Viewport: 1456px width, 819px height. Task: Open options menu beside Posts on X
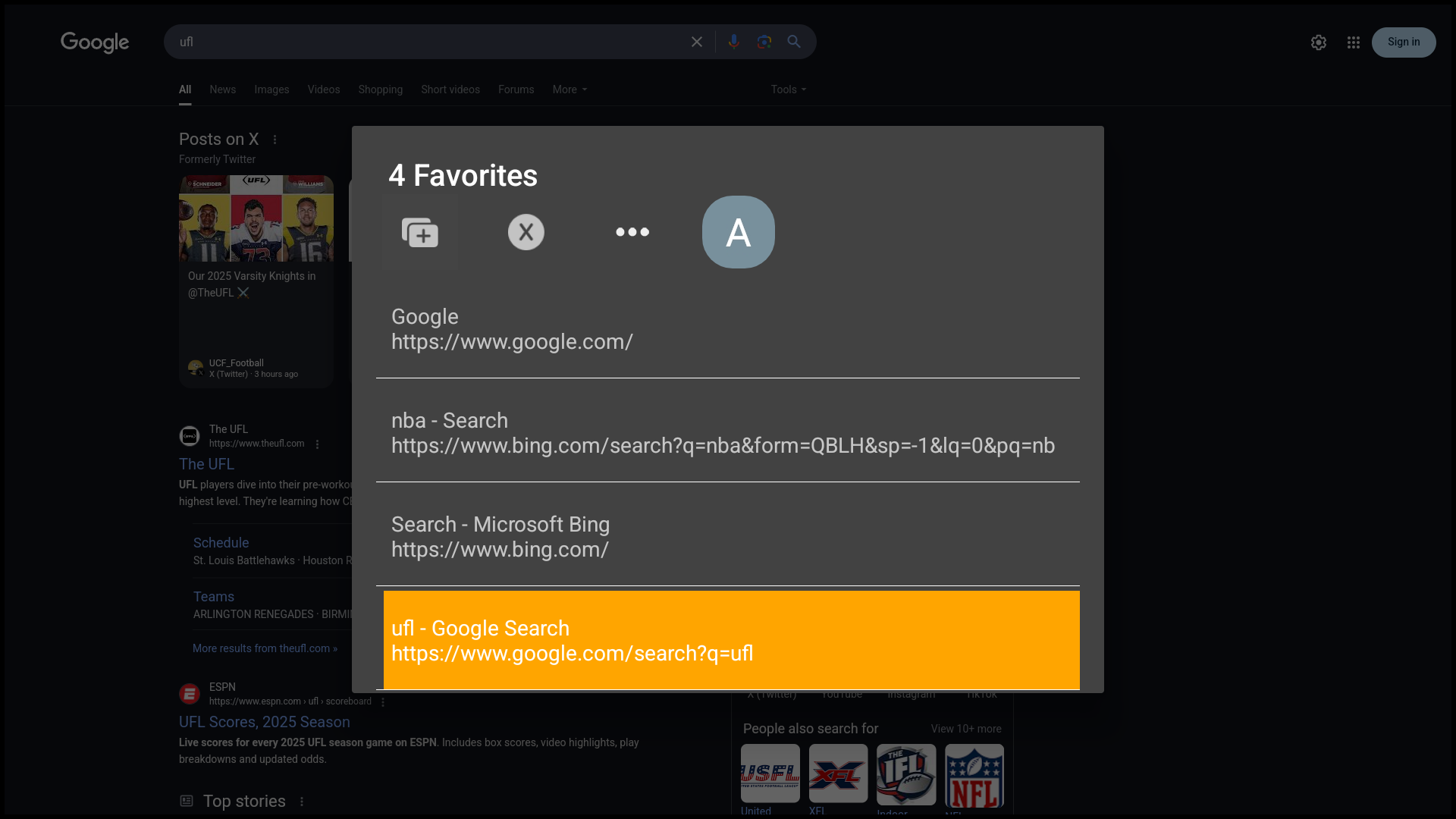[x=275, y=140]
